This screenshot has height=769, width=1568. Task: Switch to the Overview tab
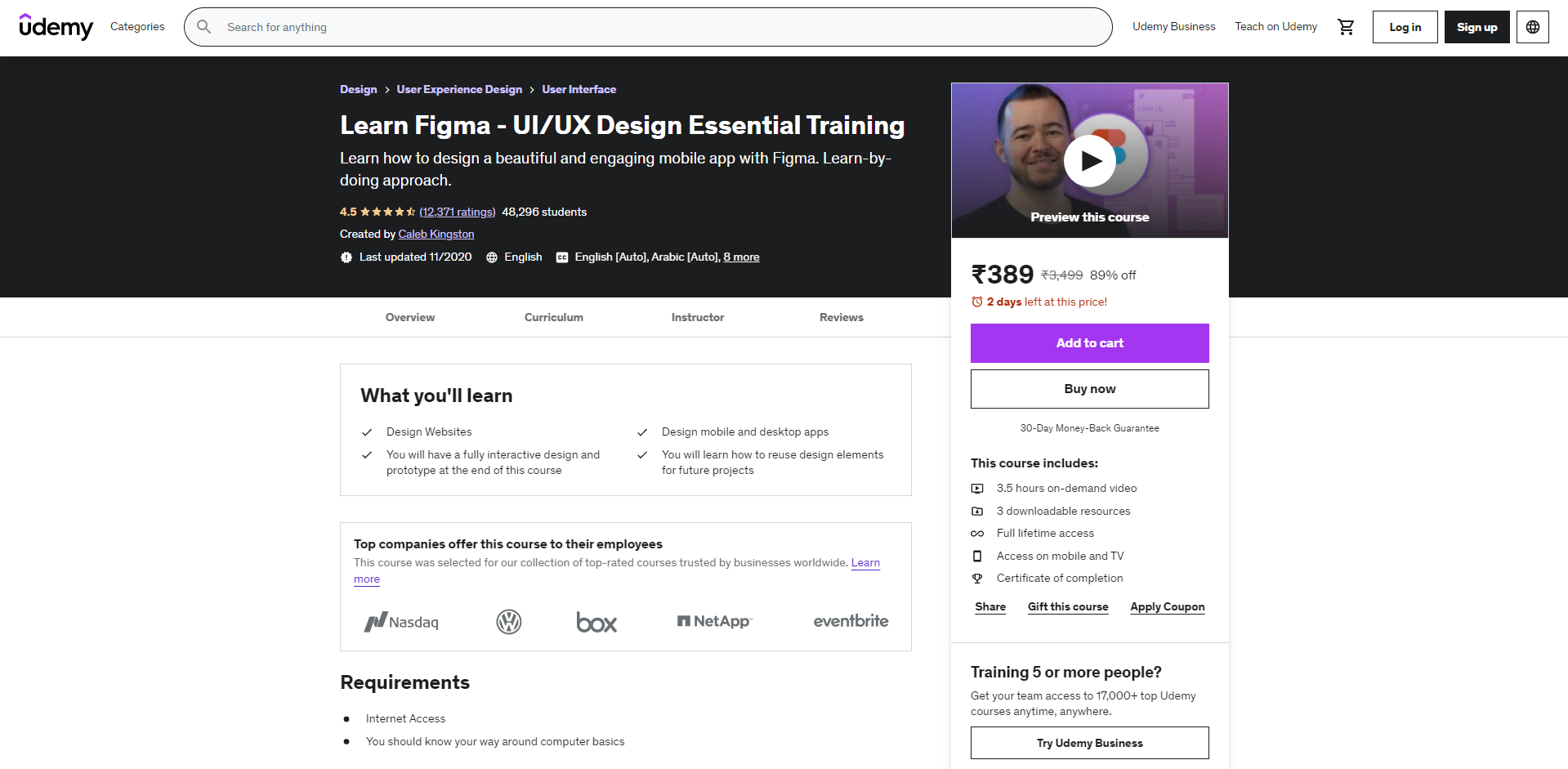click(410, 317)
